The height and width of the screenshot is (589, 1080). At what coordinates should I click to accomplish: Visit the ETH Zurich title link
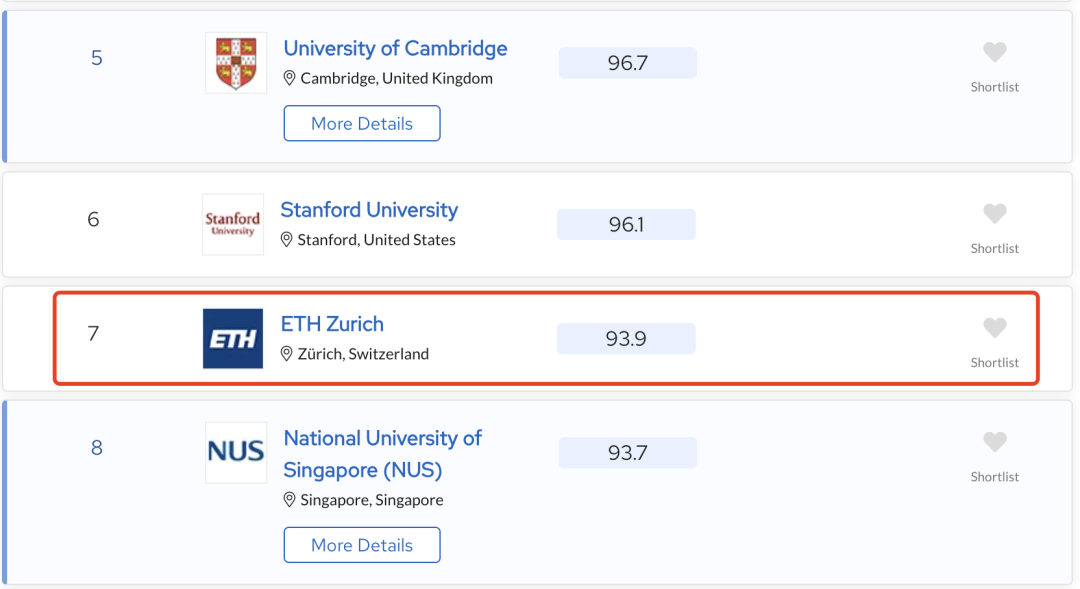[x=332, y=324]
